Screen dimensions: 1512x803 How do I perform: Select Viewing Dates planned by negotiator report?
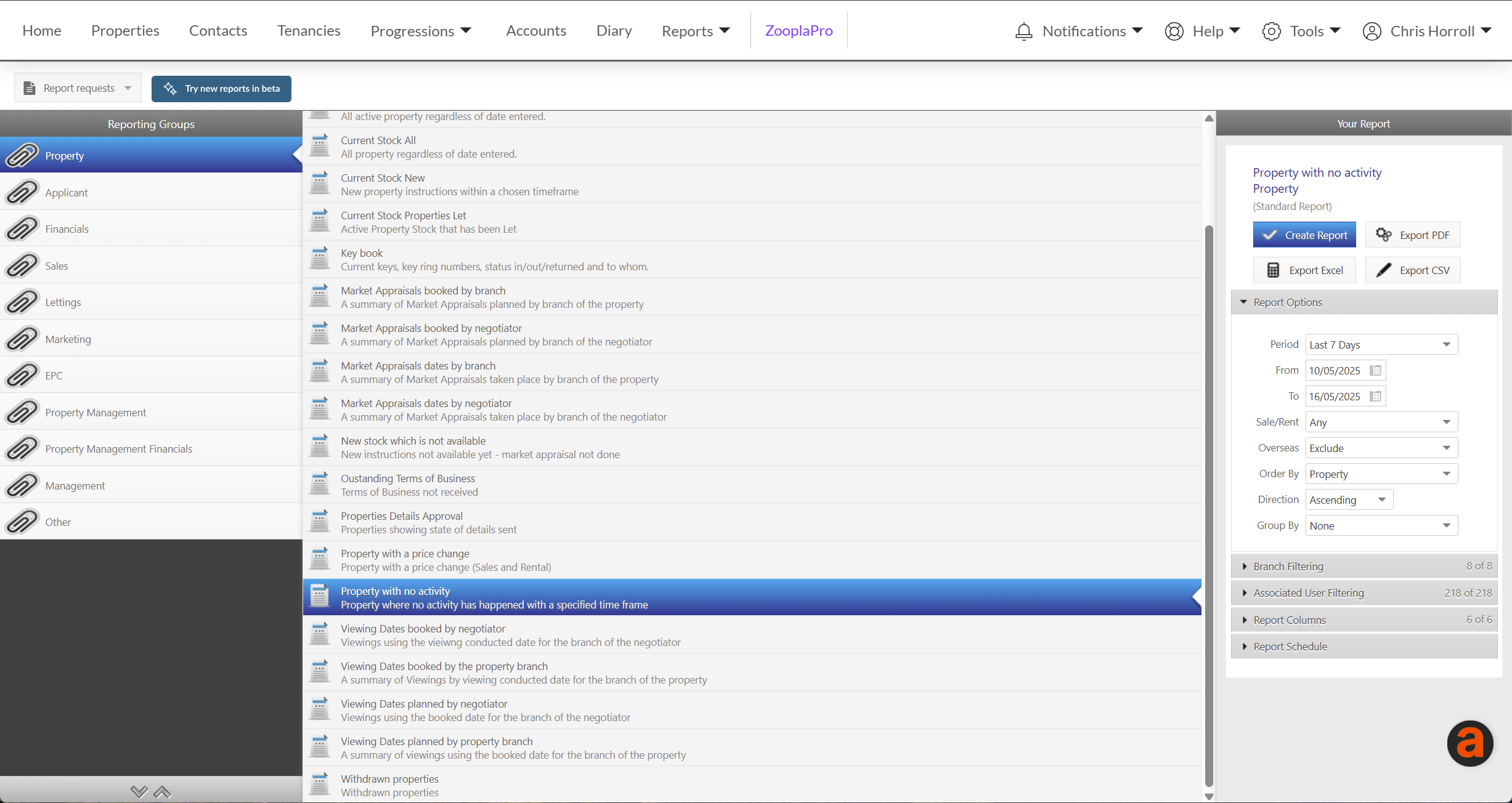click(x=752, y=710)
